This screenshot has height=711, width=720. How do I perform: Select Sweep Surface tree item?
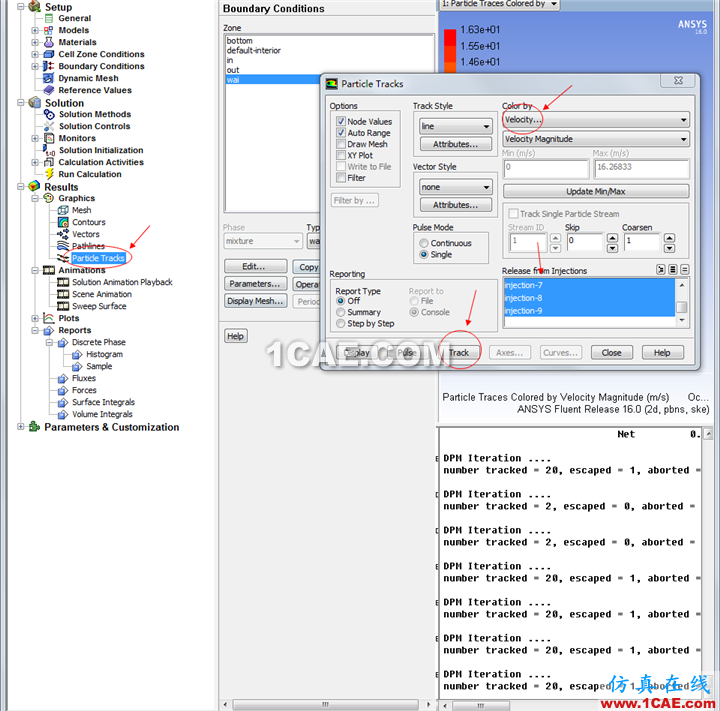tap(99, 306)
